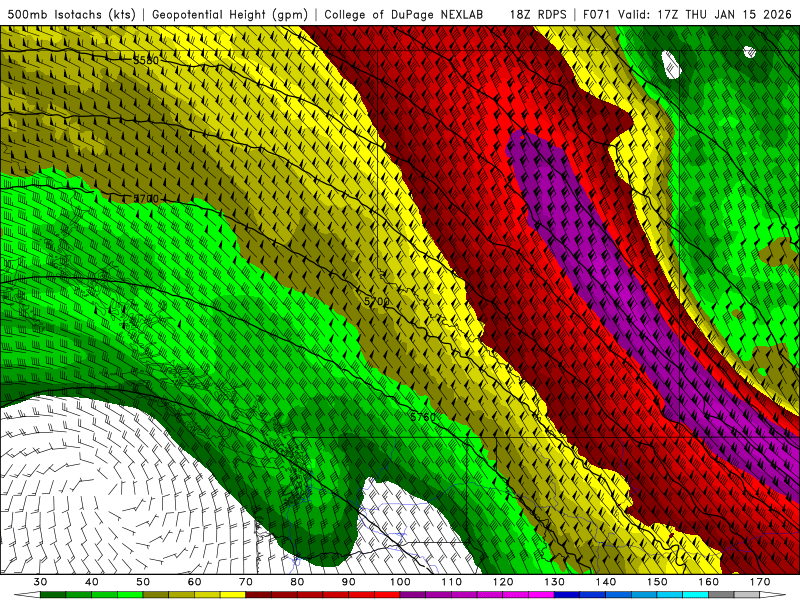Click the 80 value on the color scale
The width and height of the screenshot is (800, 600).
tap(297, 582)
